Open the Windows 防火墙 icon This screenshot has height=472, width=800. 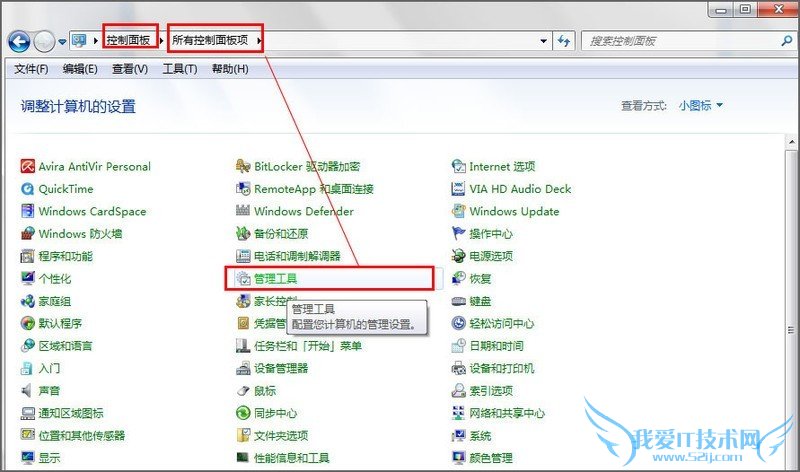pyautogui.click(x=28, y=233)
